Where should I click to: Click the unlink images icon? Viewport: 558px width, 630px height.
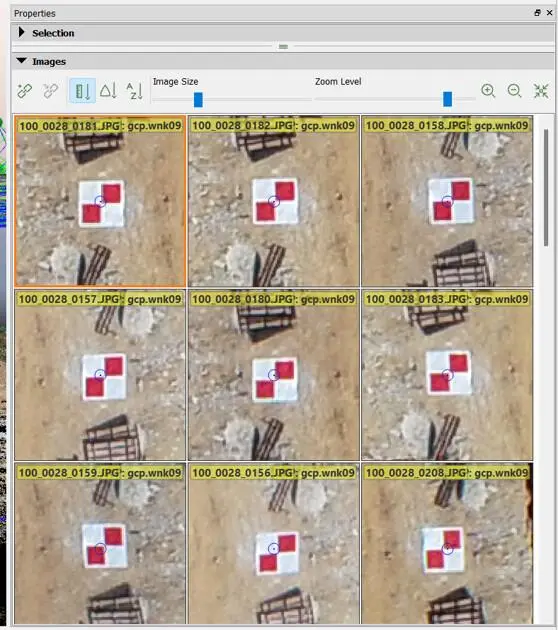(51, 91)
